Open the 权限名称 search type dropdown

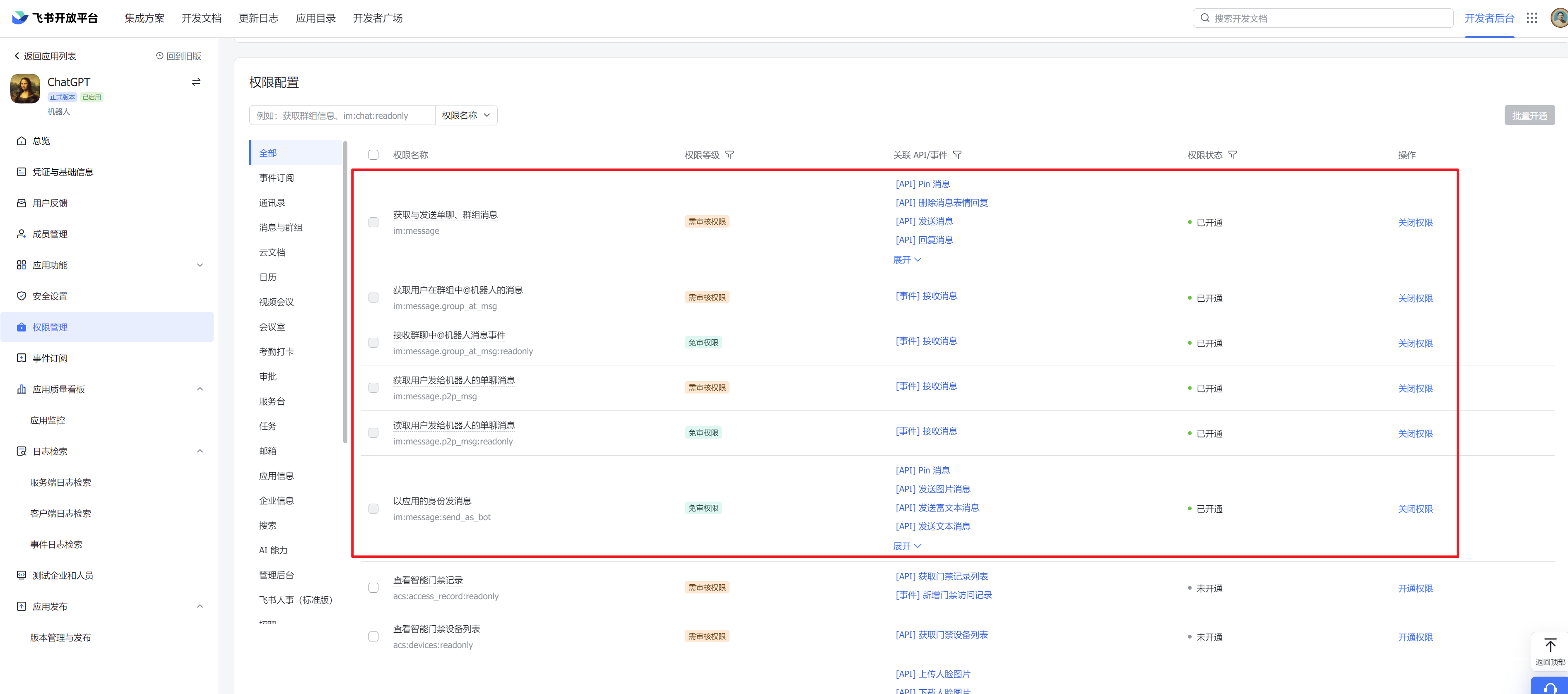466,115
